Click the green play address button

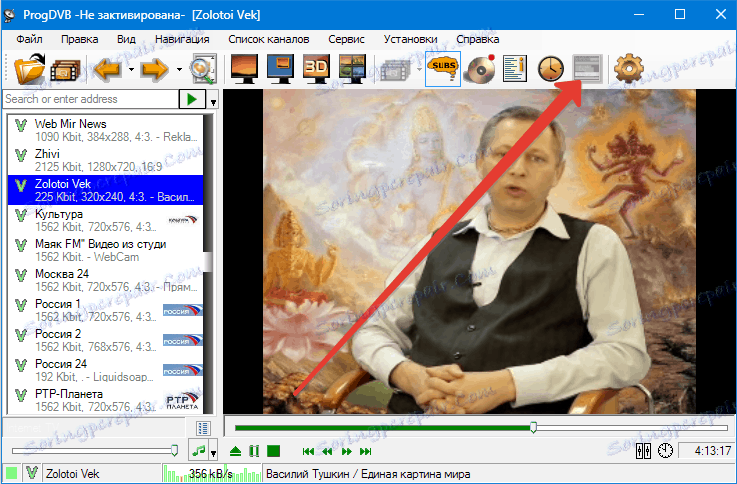[192, 99]
